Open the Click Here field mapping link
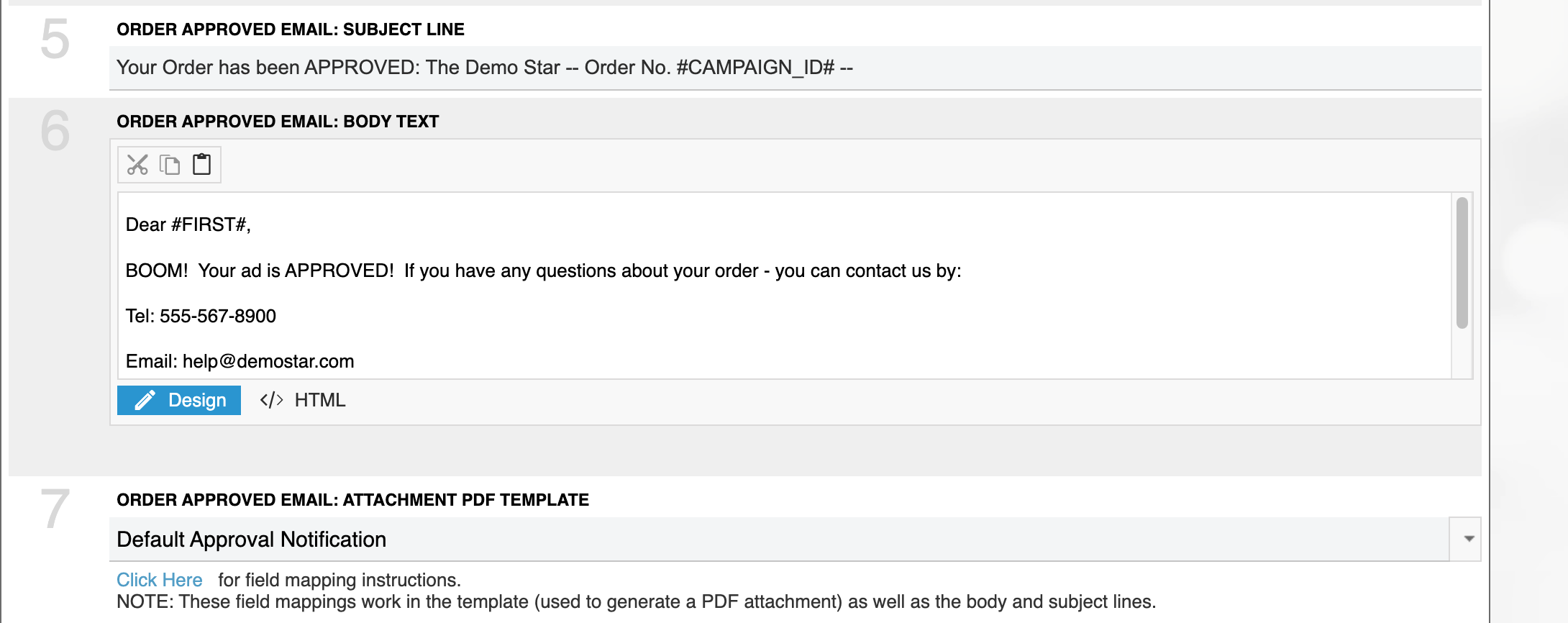This screenshot has width=1568, height=623. tap(160, 580)
